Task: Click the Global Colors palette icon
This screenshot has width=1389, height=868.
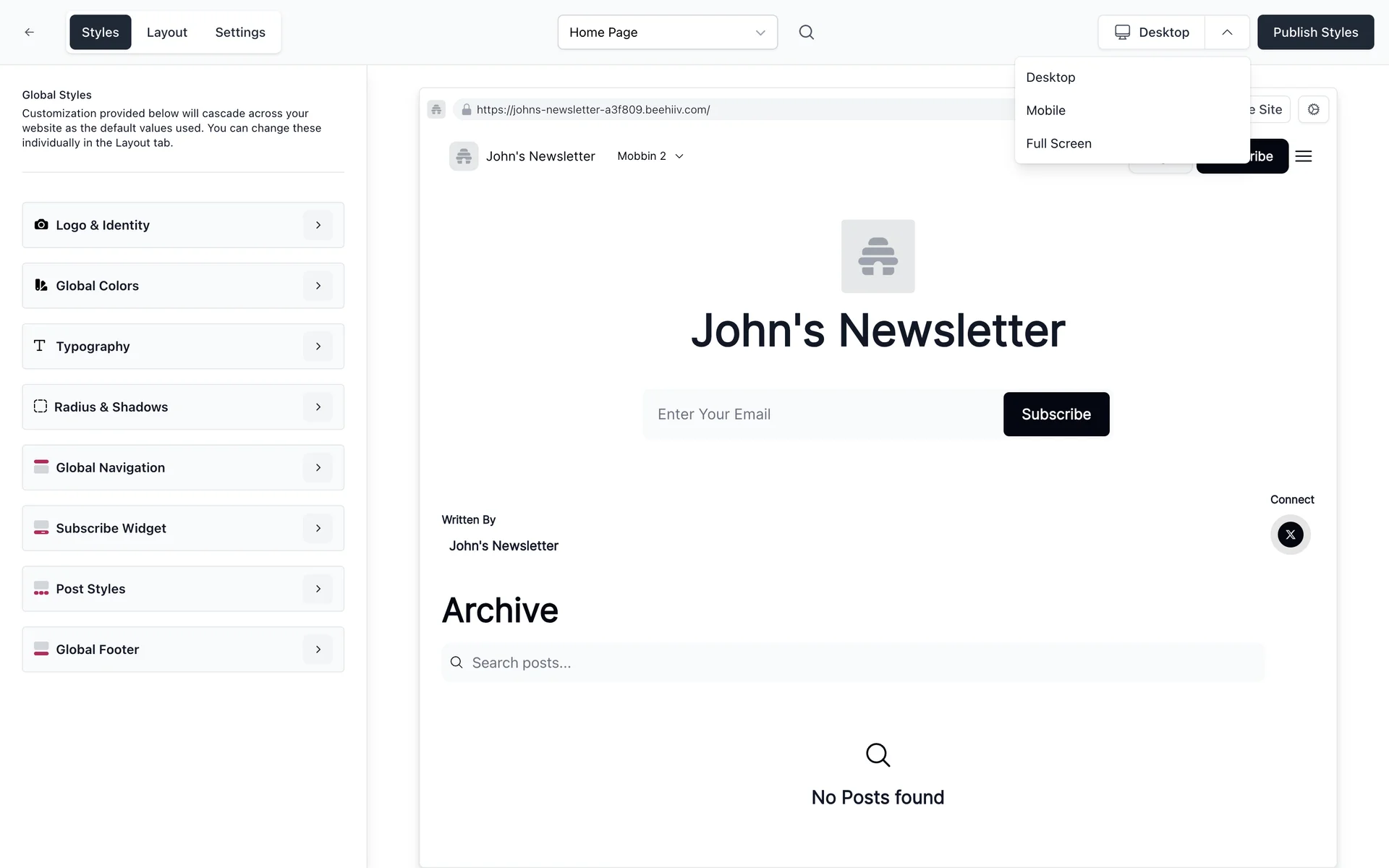Action: point(41,286)
